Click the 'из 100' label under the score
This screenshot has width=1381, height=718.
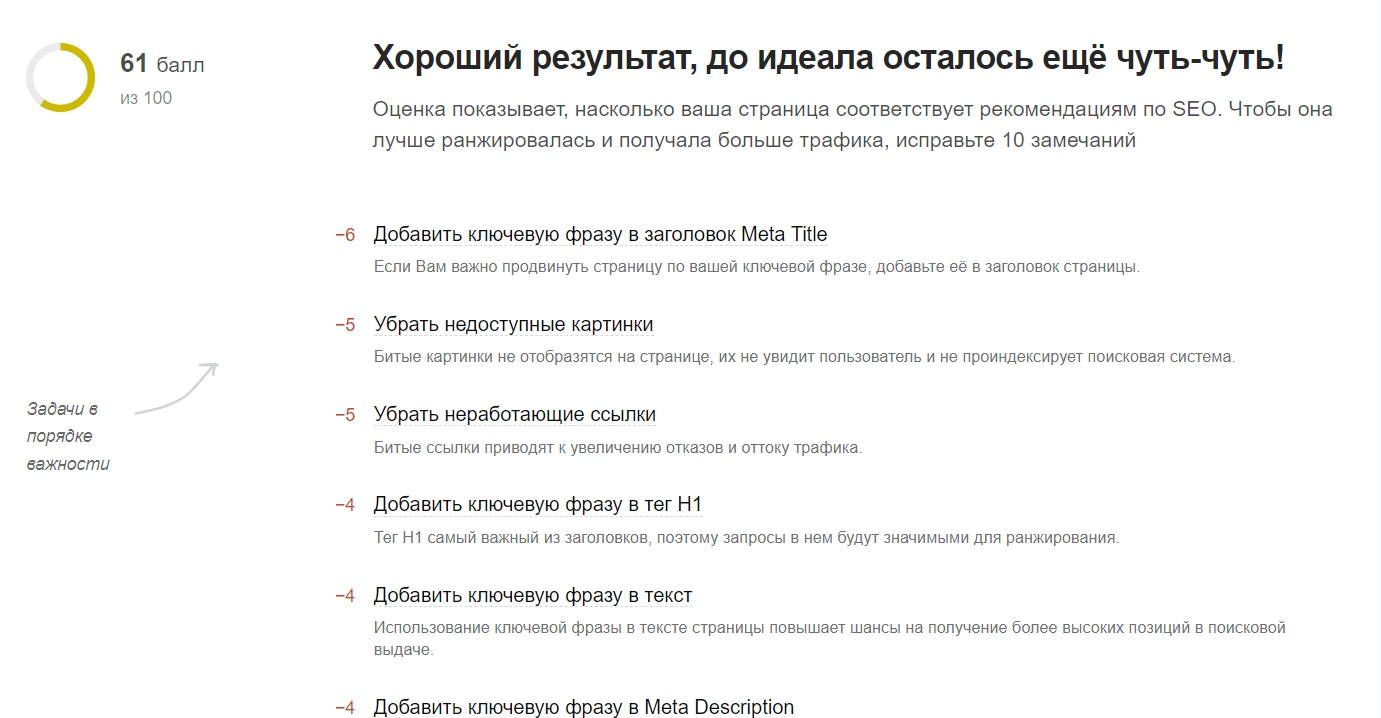[145, 97]
